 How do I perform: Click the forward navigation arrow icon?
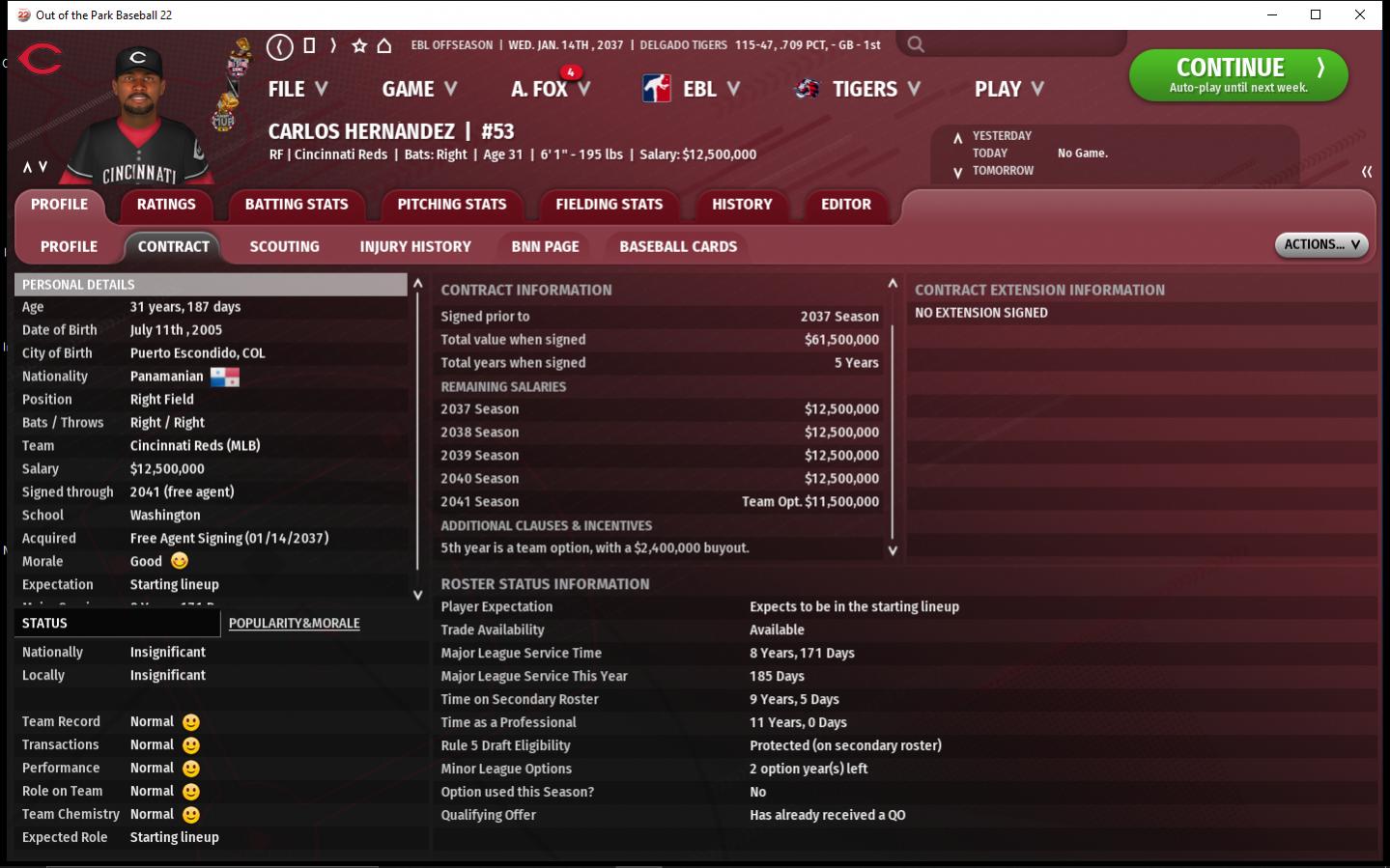coord(333,45)
